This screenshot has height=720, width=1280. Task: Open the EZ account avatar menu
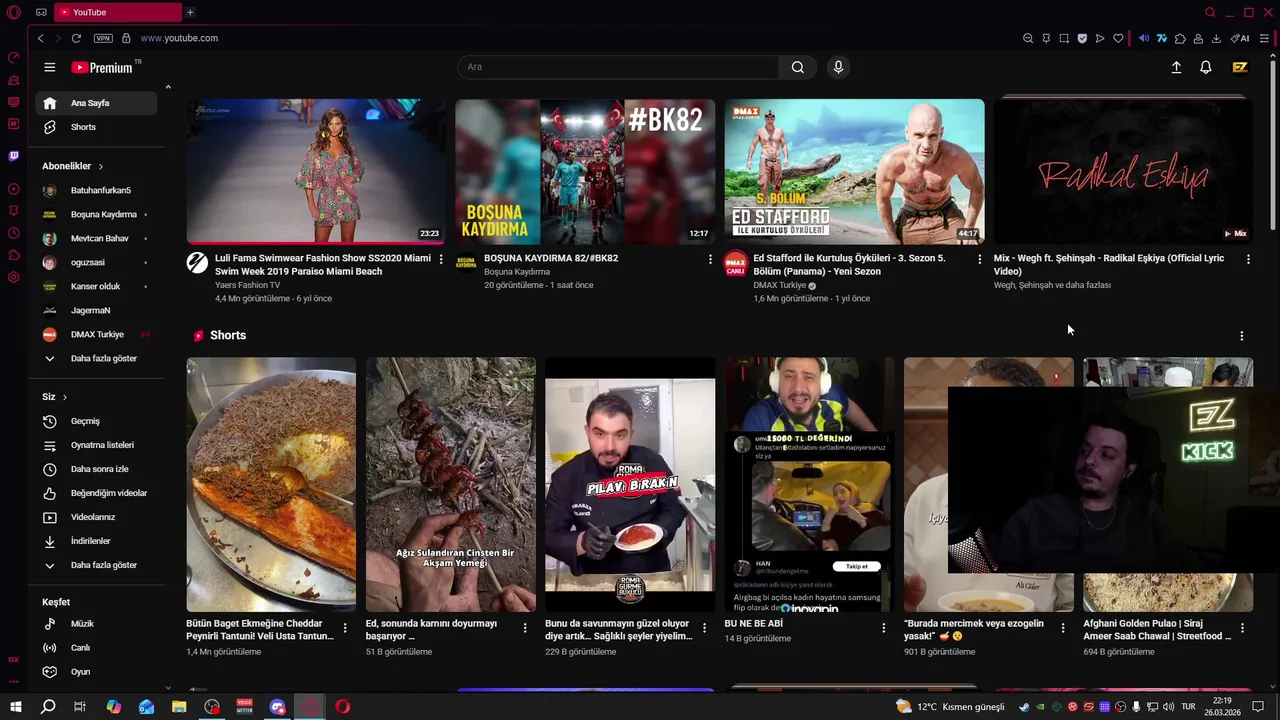pos(1240,67)
